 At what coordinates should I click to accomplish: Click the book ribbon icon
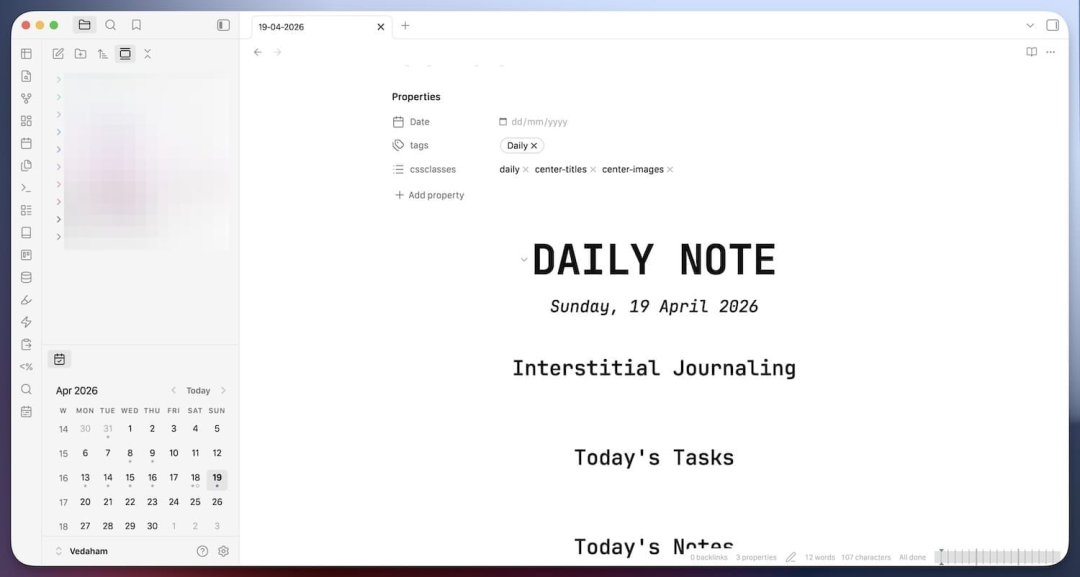26,233
